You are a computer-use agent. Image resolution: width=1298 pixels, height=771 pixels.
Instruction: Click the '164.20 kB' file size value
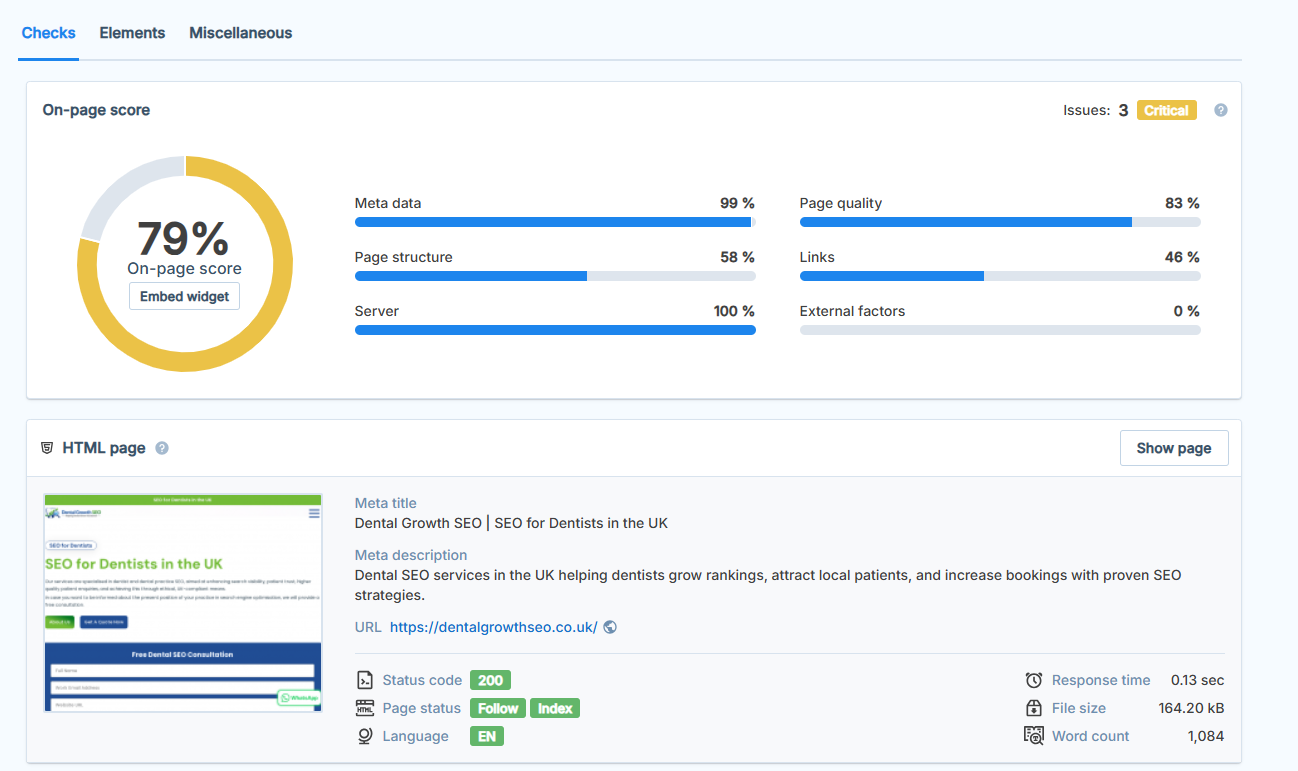(x=1192, y=708)
